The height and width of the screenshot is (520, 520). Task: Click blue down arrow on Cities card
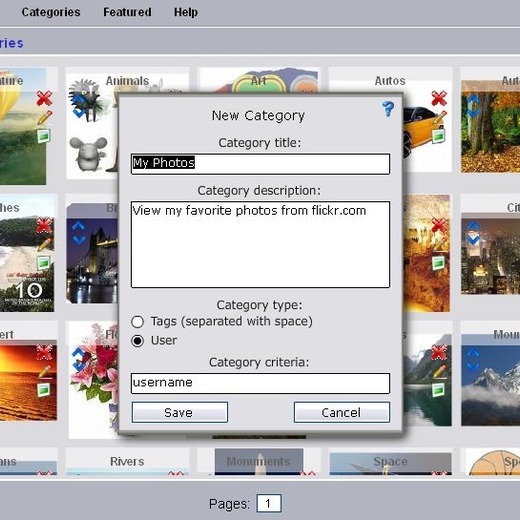coord(473,239)
